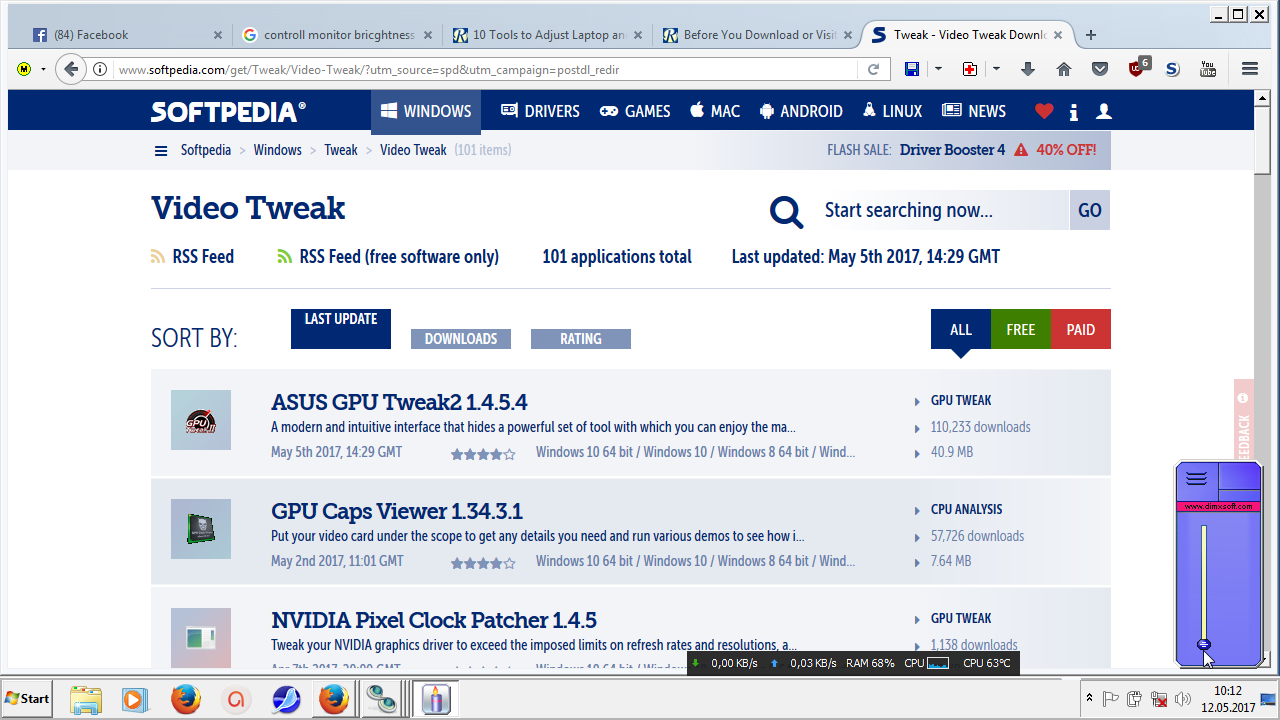Launch Windows Media Player from the taskbar
The width and height of the screenshot is (1280, 720).
click(x=135, y=699)
